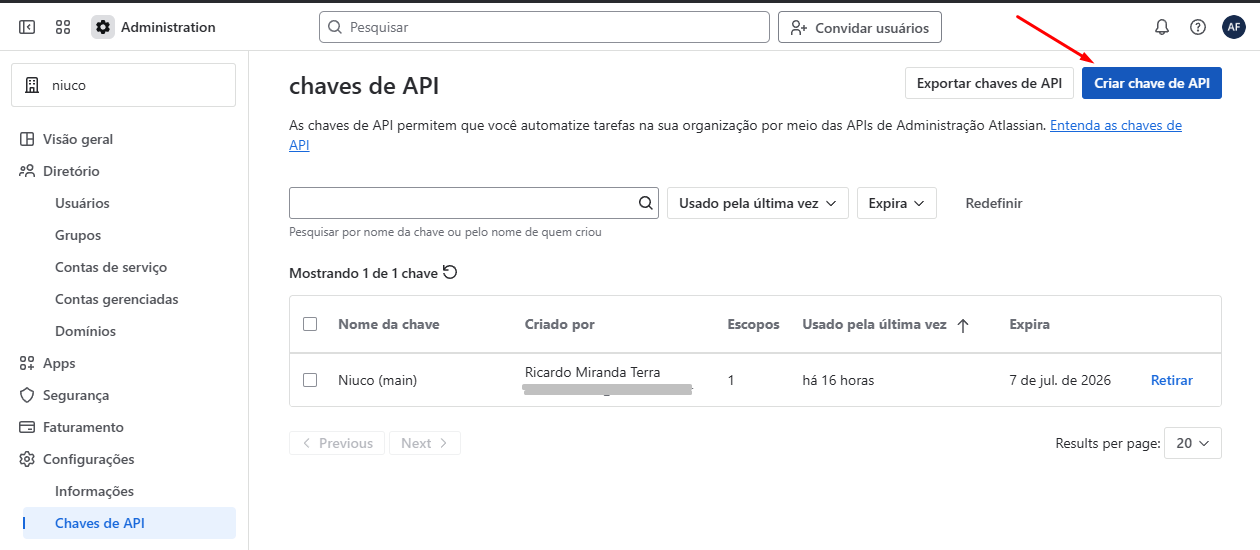
Task: Click Exportar chaves de API
Action: [x=989, y=83]
